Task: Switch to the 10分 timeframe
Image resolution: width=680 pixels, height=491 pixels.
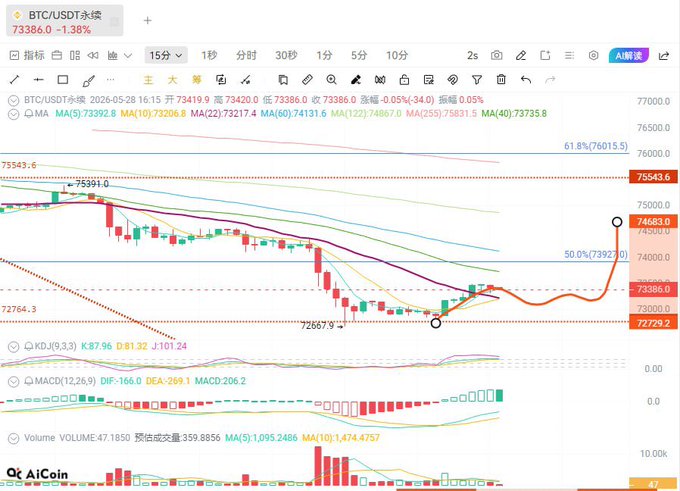Action: [x=397, y=56]
